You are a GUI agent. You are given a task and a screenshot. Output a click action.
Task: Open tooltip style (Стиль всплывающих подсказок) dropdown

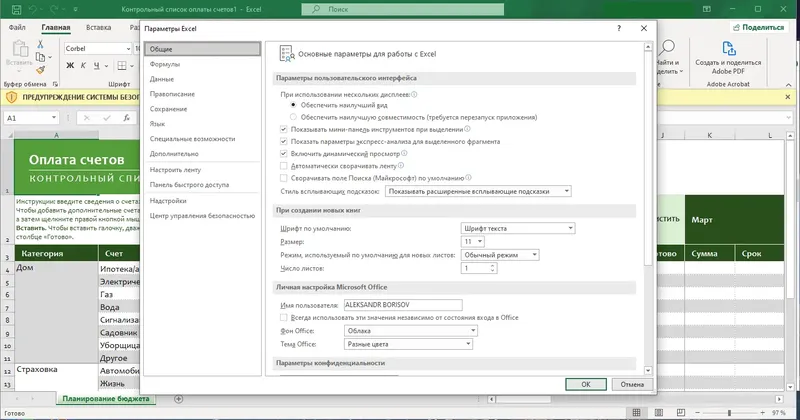[x=478, y=191]
